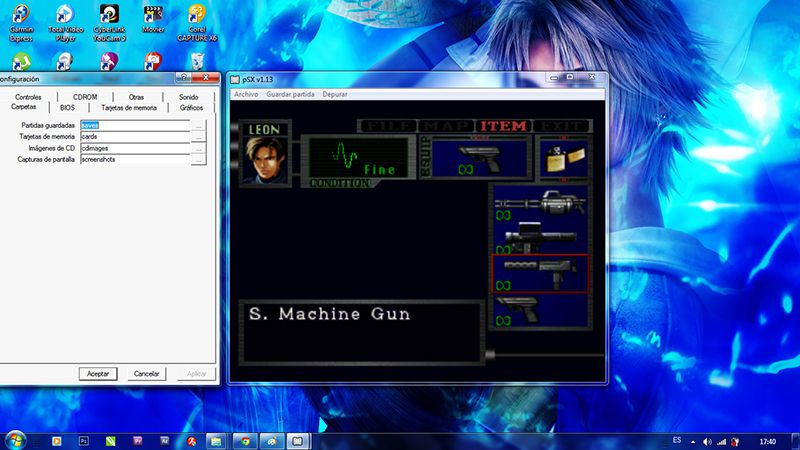This screenshot has width=800, height=450.
Task: Open the clock showing 17:40
Action: point(767,442)
